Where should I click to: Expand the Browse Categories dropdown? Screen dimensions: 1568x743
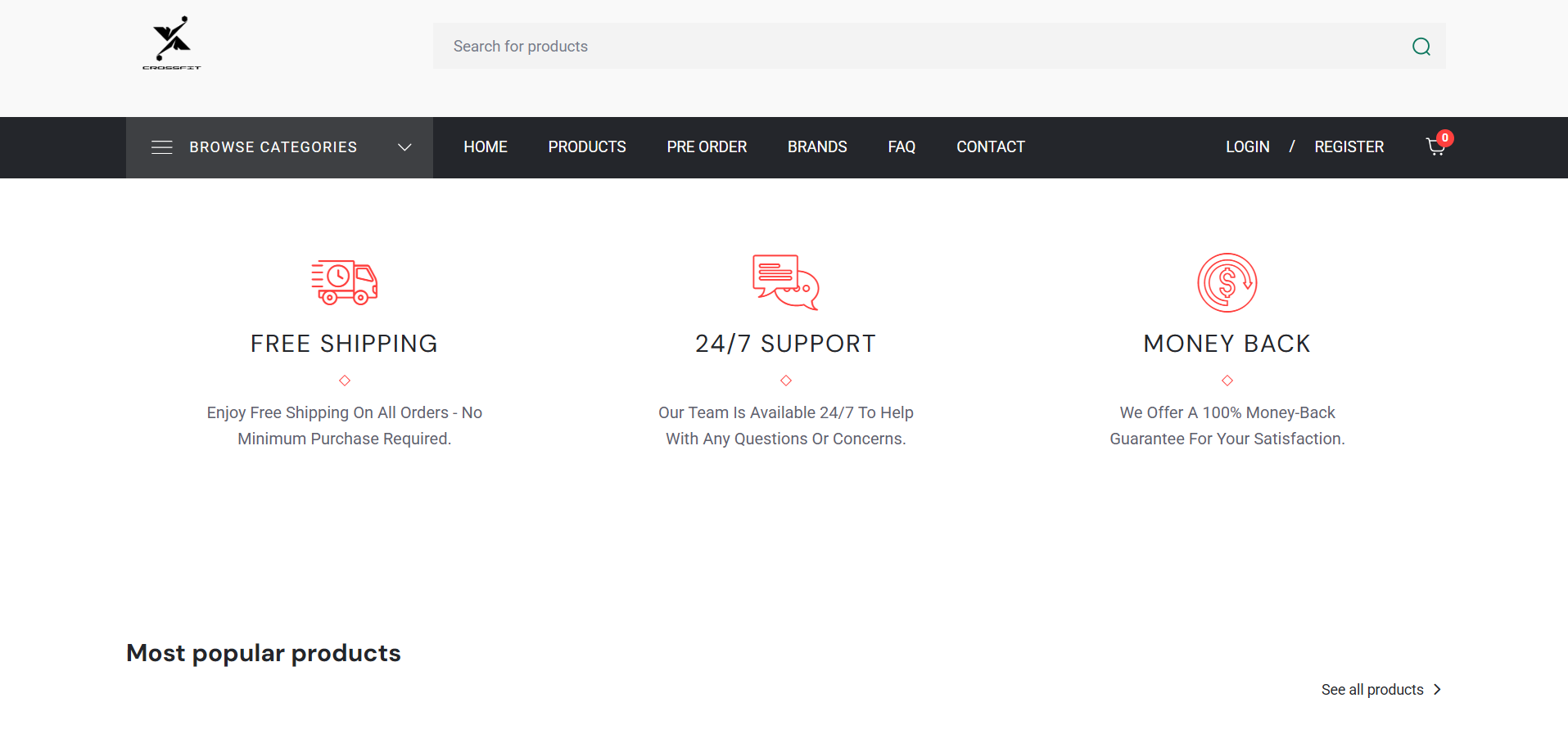pos(273,147)
